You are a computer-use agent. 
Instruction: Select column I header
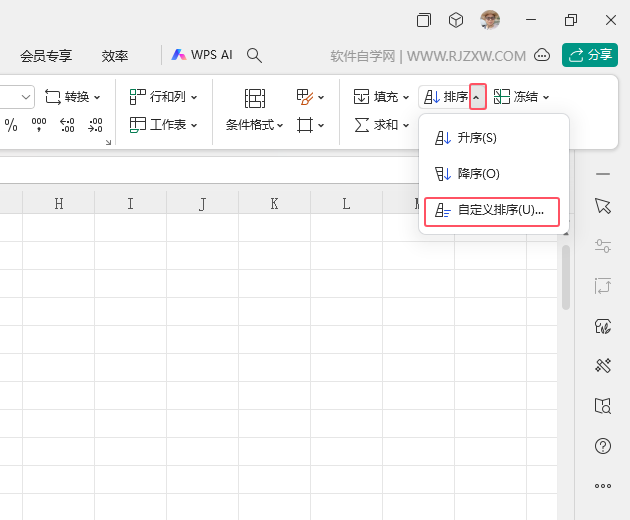pyautogui.click(x=130, y=203)
